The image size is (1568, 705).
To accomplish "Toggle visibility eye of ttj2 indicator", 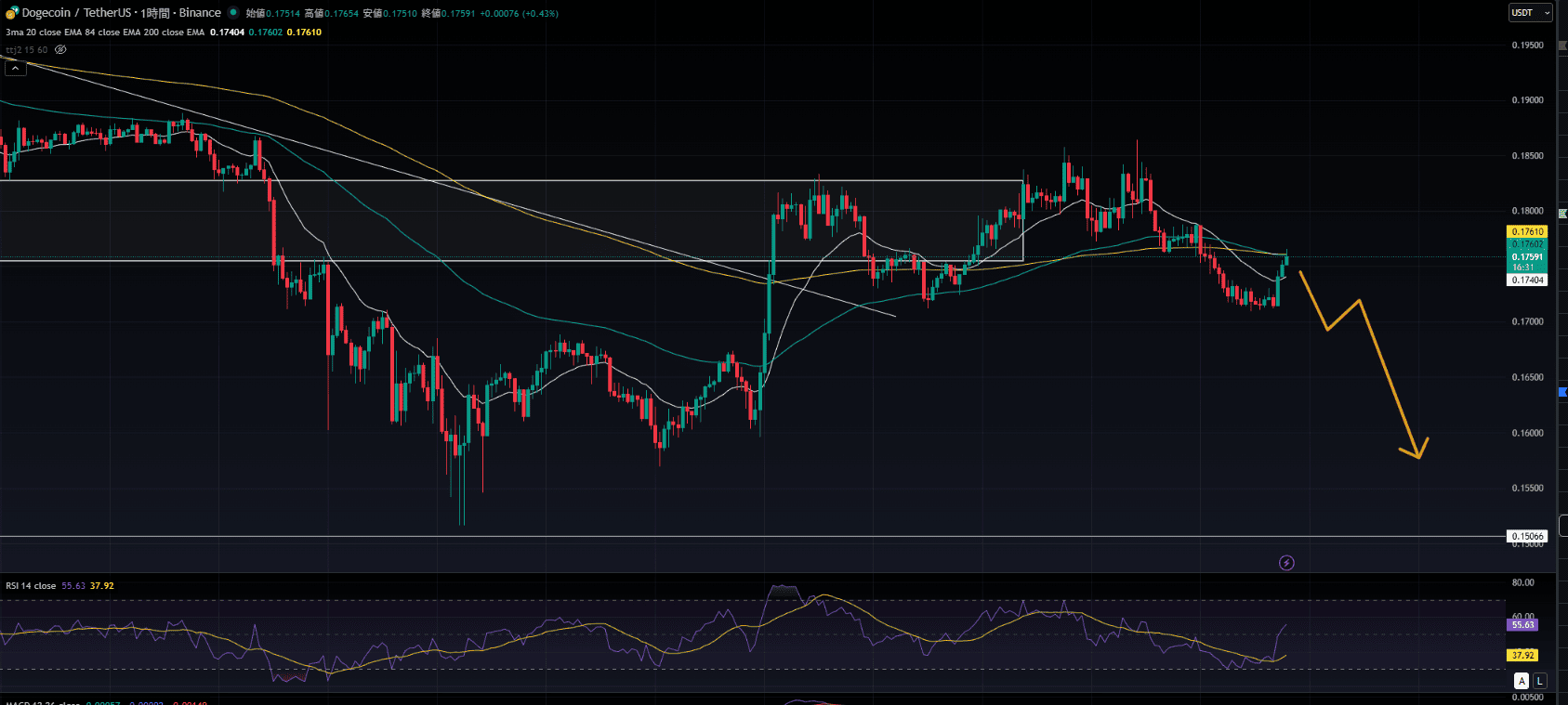I will pyautogui.click(x=60, y=50).
